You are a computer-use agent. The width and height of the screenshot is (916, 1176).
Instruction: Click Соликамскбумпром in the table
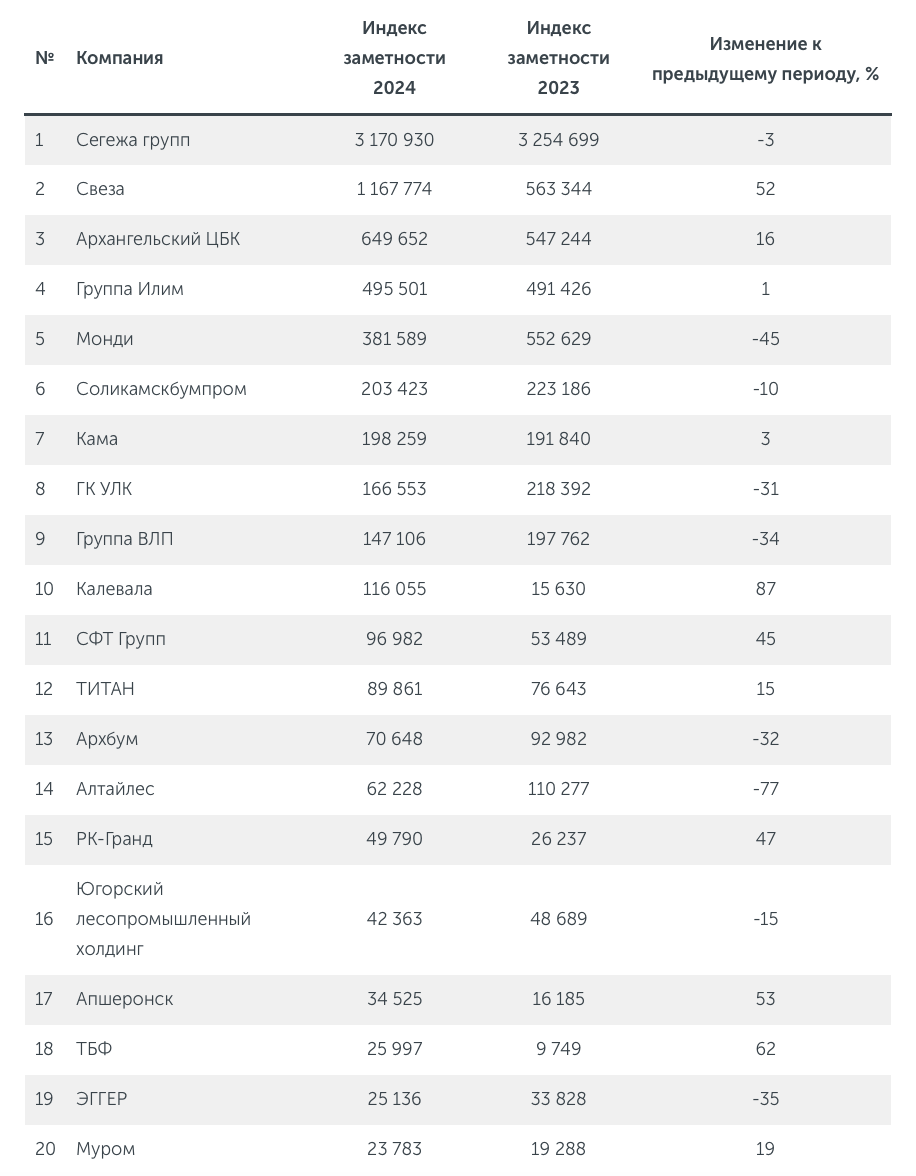pyautogui.click(x=161, y=389)
